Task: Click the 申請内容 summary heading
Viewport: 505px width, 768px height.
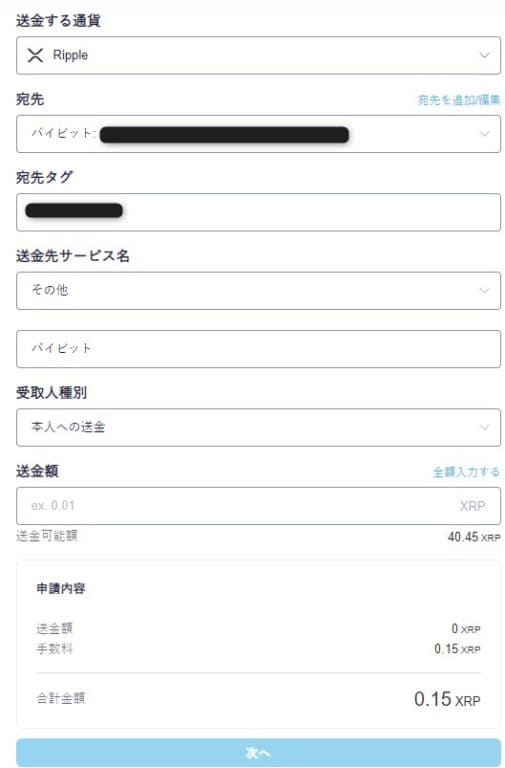Action: [61, 588]
